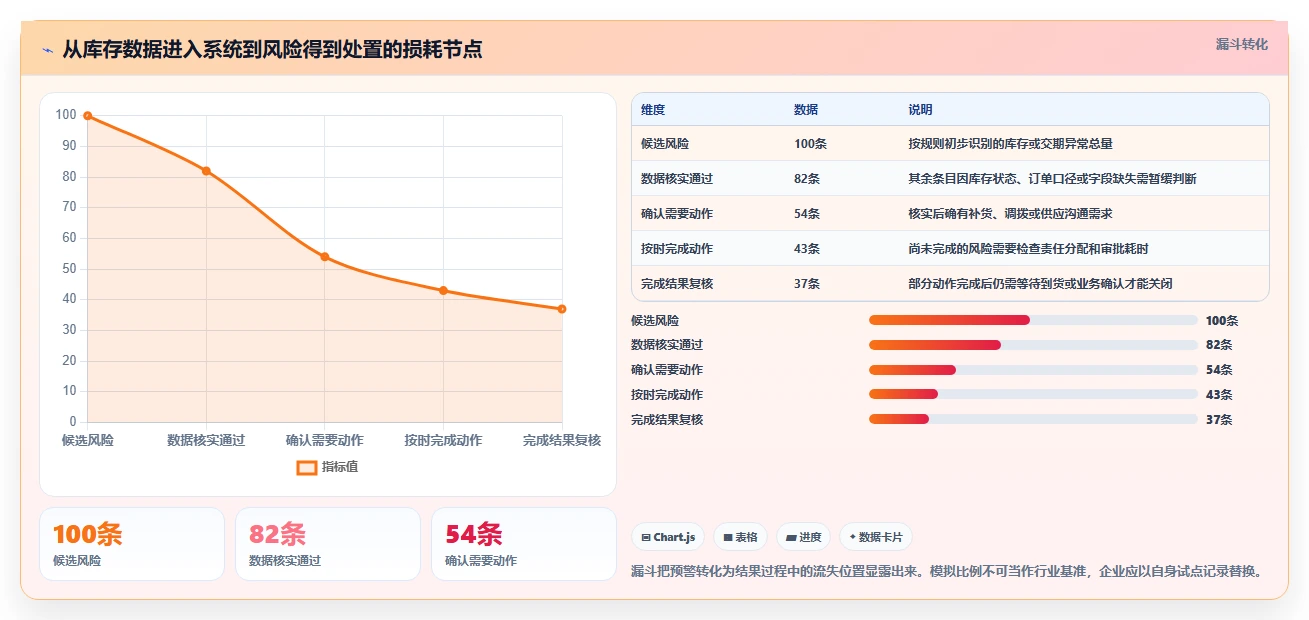1309x620 pixels.
Task: Click the 82条 cell in table
Action: (x=807, y=179)
